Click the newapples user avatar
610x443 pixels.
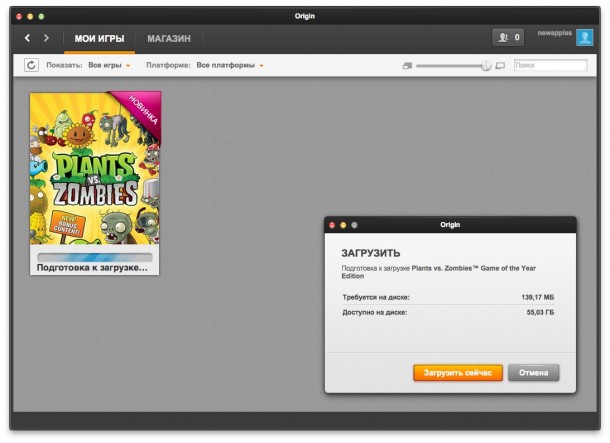(584, 38)
